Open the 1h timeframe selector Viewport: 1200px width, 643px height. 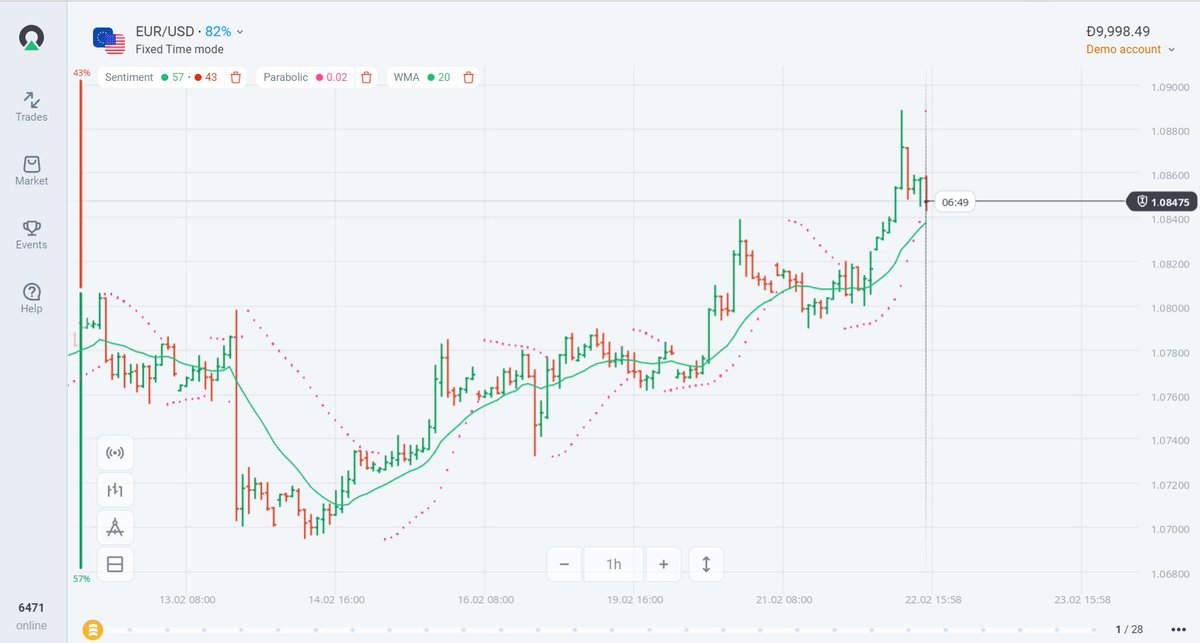tap(614, 564)
